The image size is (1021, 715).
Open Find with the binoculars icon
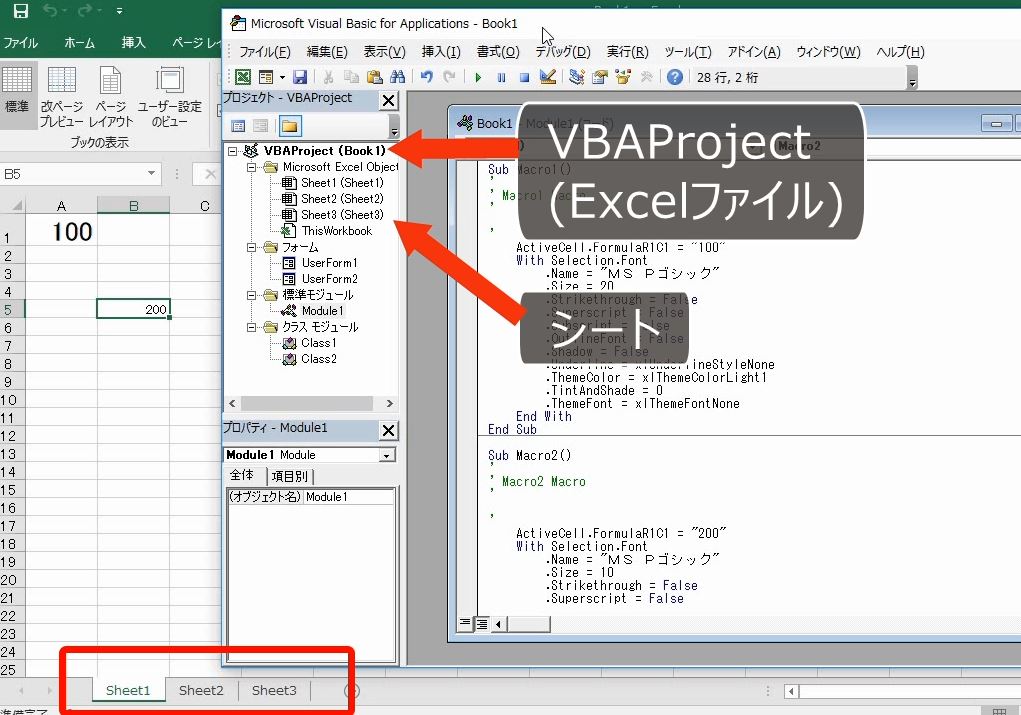click(397, 77)
